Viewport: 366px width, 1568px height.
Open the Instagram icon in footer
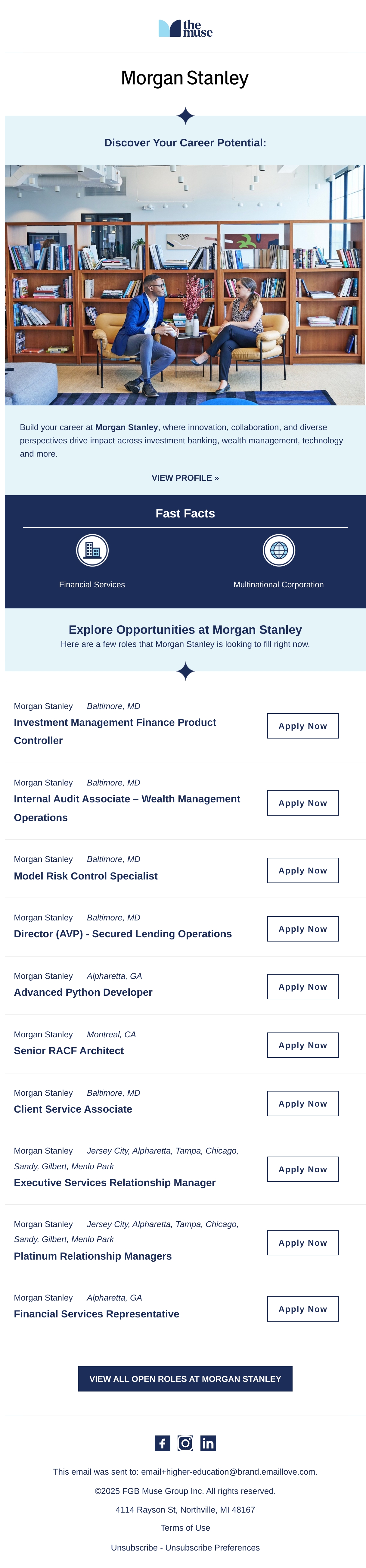(185, 1443)
